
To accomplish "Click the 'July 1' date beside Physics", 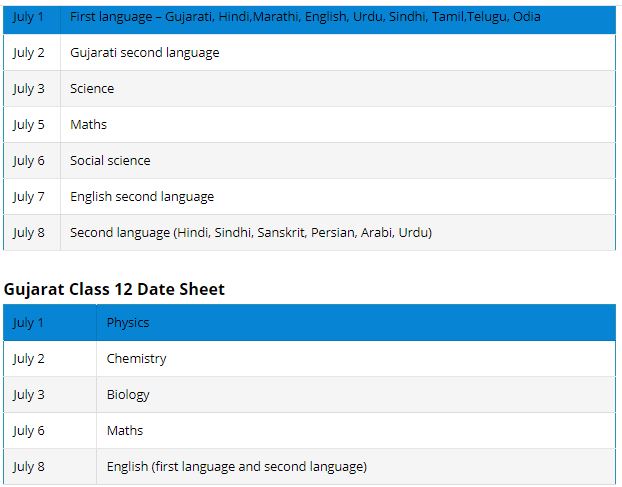I will (x=29, y=322).
